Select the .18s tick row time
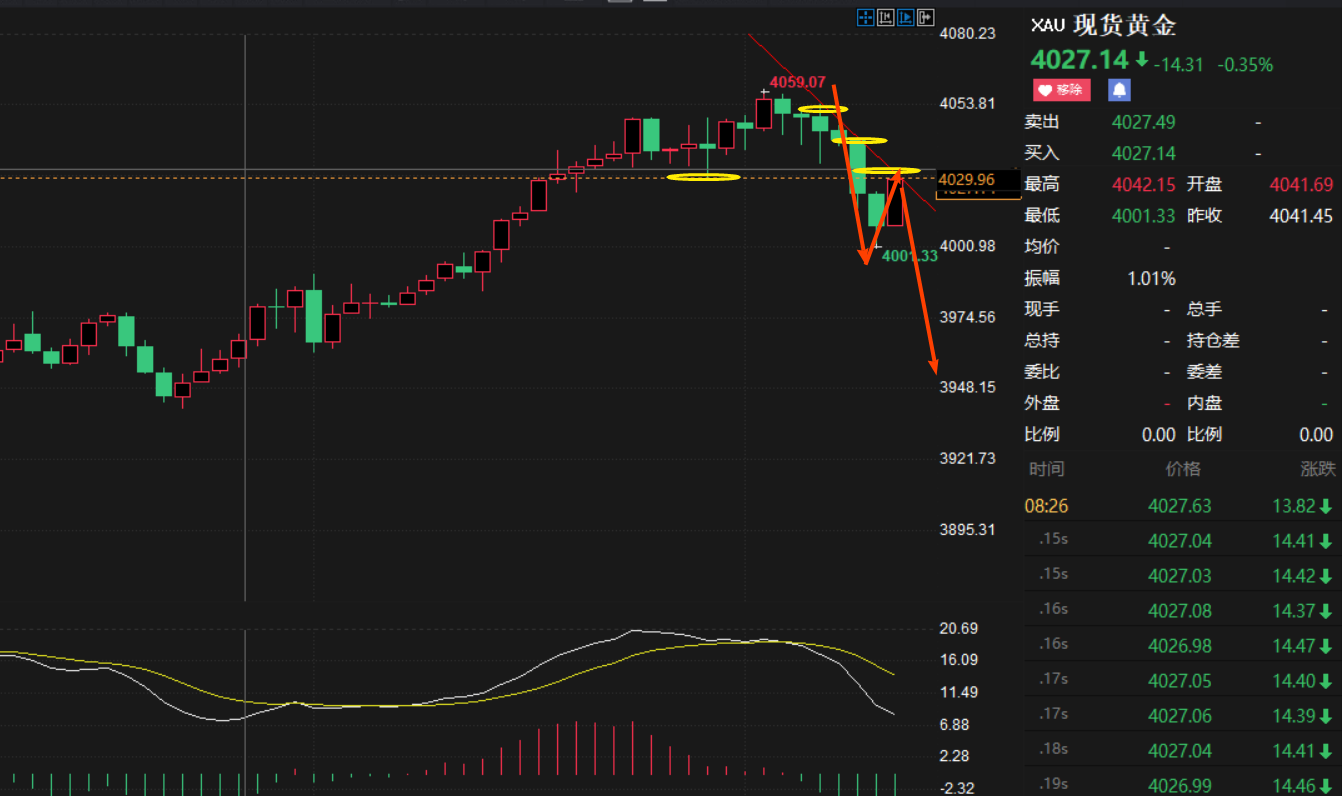 coord(1054,749)
